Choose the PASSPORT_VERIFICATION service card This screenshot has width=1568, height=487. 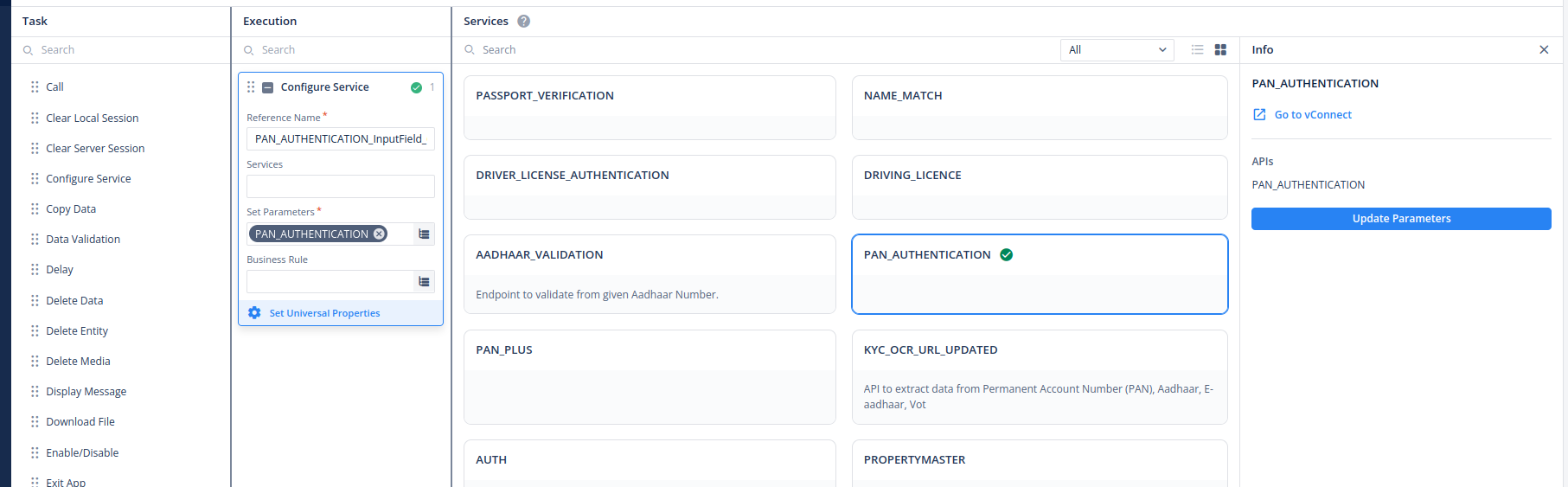click(x=650, y=108)
